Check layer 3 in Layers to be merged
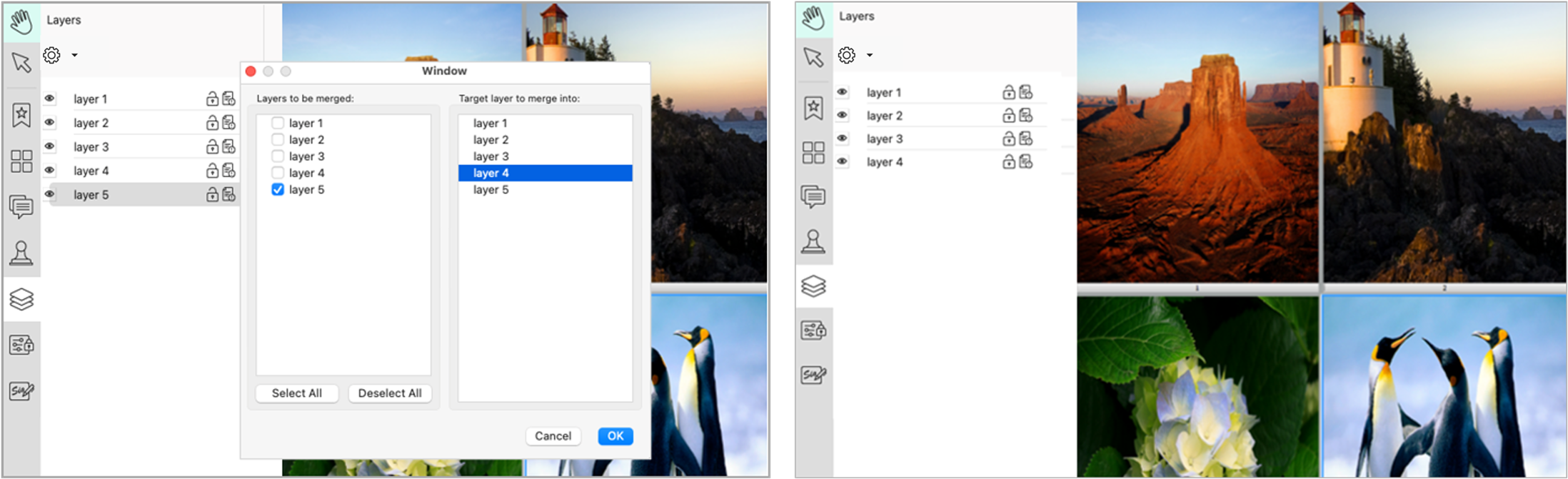1568x479 pixels. click(278, 156)
